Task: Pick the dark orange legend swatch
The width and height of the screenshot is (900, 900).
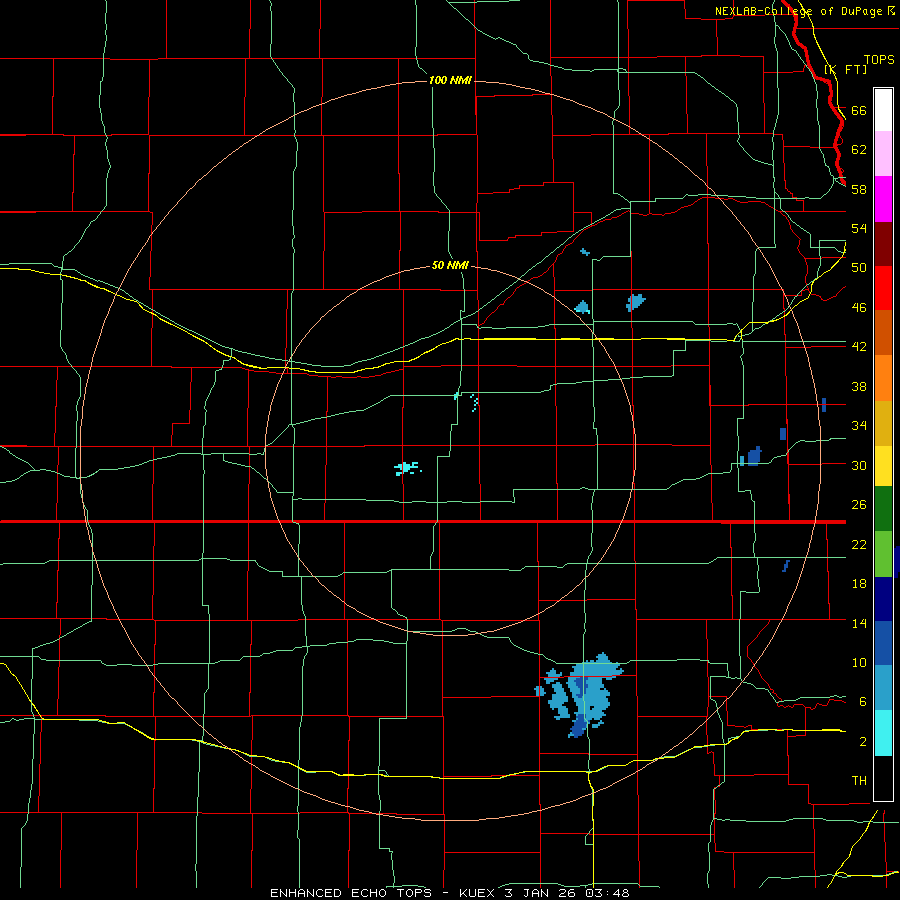Action: pyautogui.click(x=883, y=333)
